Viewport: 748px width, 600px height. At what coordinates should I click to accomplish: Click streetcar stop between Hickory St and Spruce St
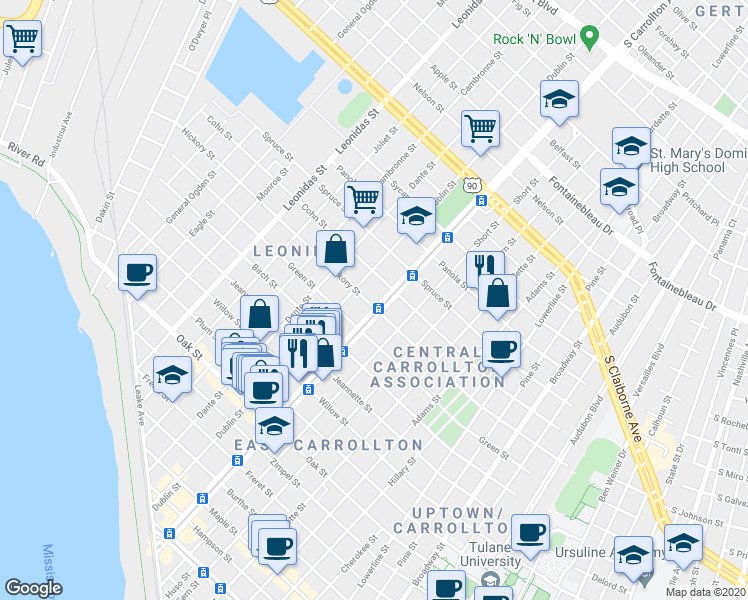(378, 309)
